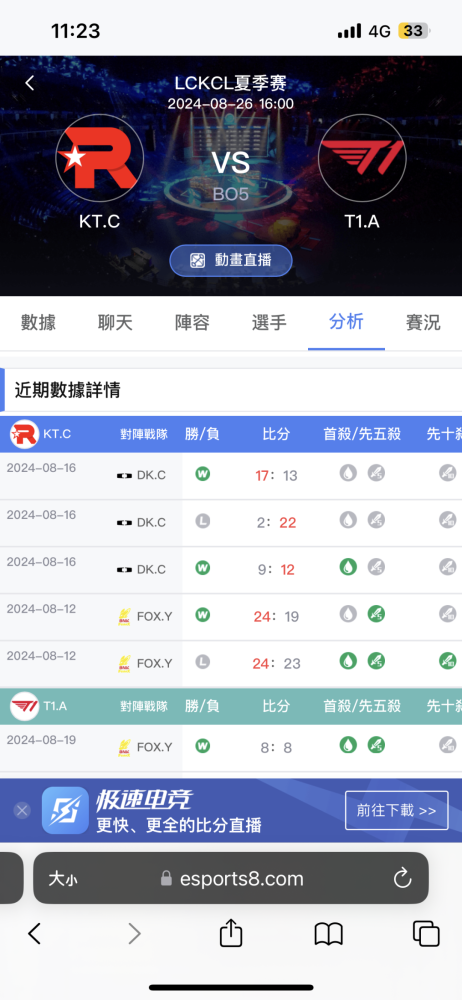Open Safari bookmarks book icon
462x1000 pixels.
329,934
